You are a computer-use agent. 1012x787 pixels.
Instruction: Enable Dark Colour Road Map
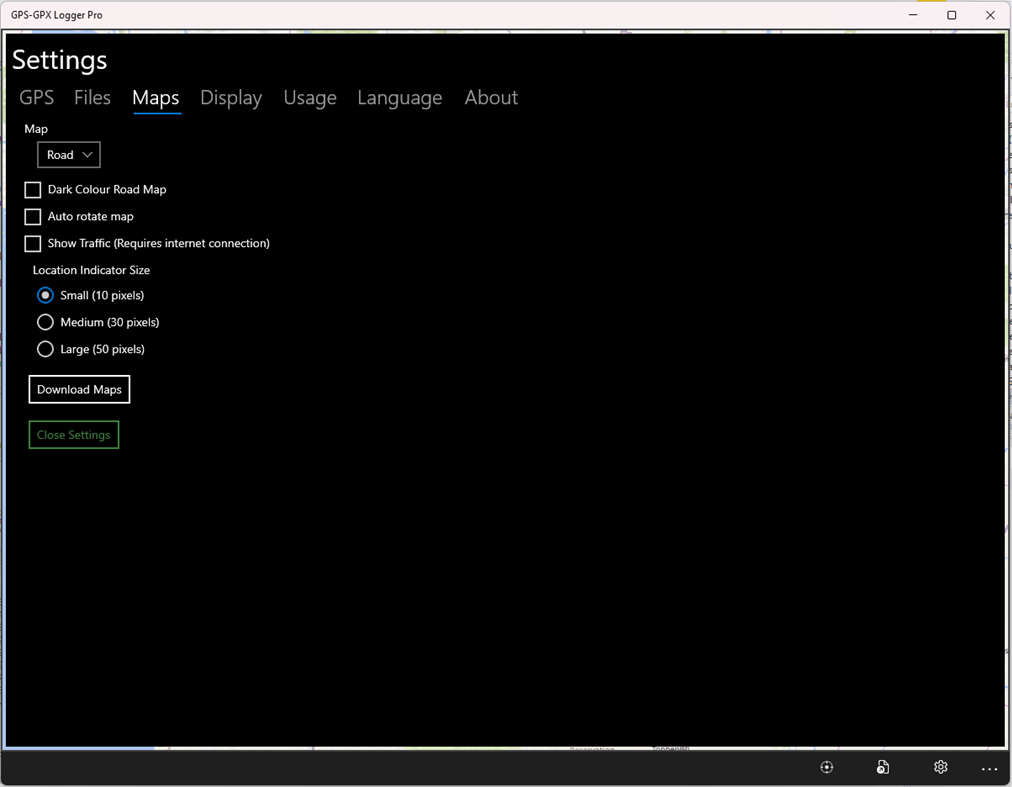(32, 189)
